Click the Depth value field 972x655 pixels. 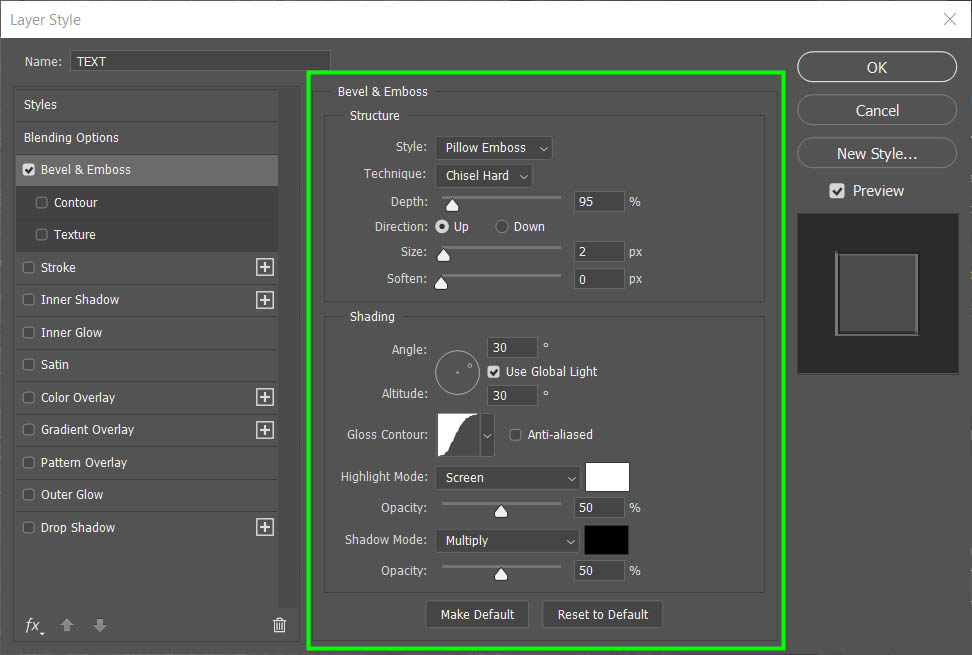pos(599,201)
